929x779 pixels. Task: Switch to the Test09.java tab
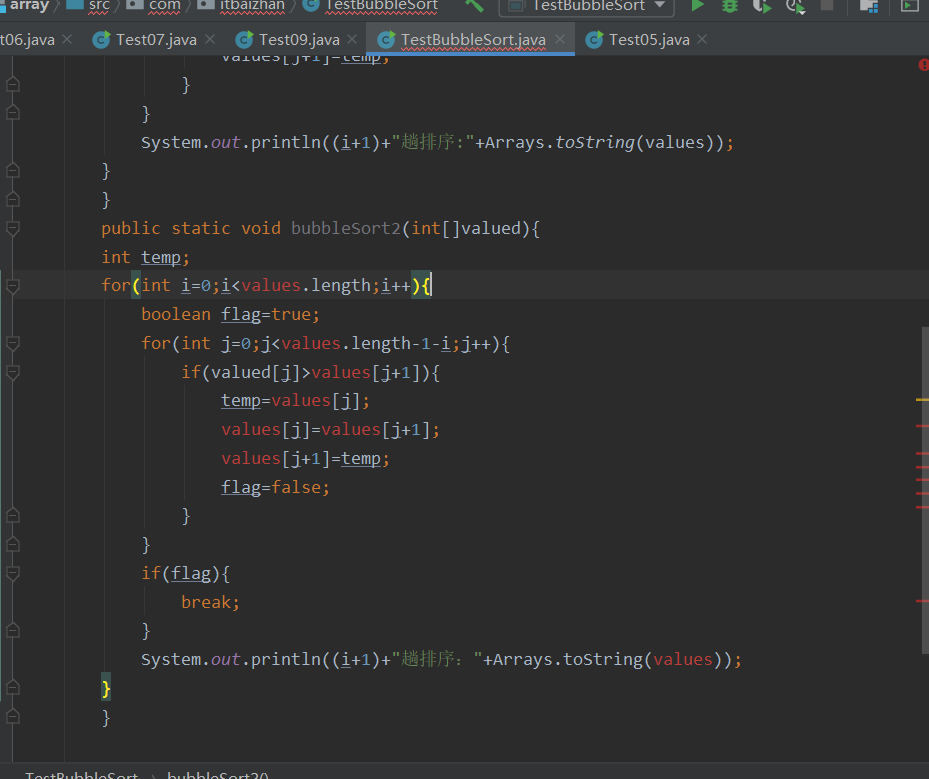click(299, 40)
